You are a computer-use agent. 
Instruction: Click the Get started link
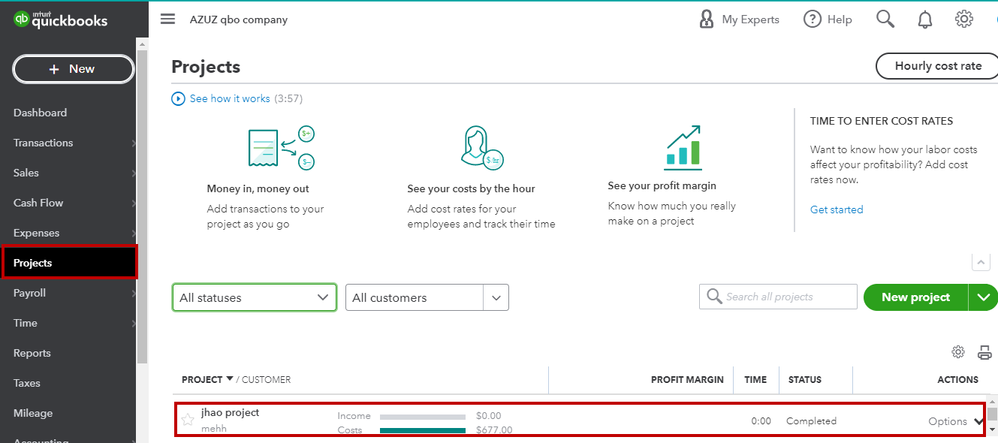[x=836, y=209]
